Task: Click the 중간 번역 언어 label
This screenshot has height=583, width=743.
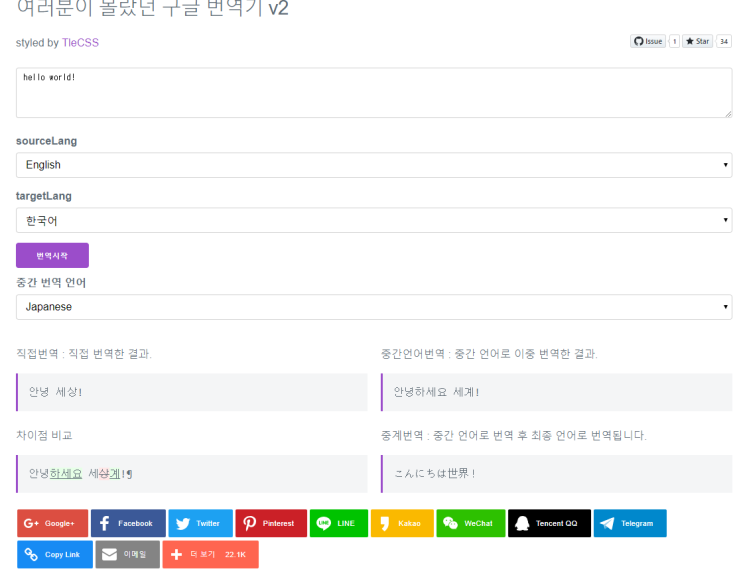Action: click(51, 283)
